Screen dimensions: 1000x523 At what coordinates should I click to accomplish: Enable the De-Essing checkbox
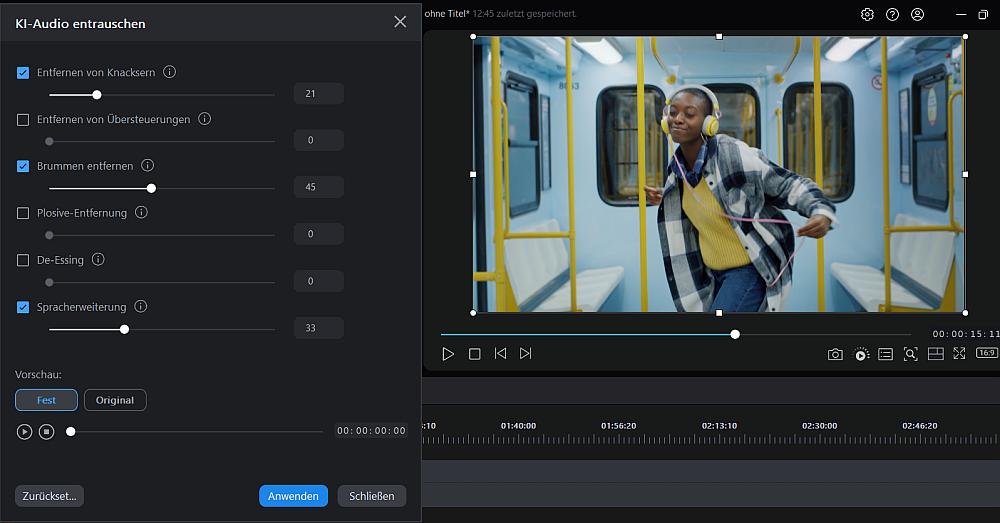(23, 260)
